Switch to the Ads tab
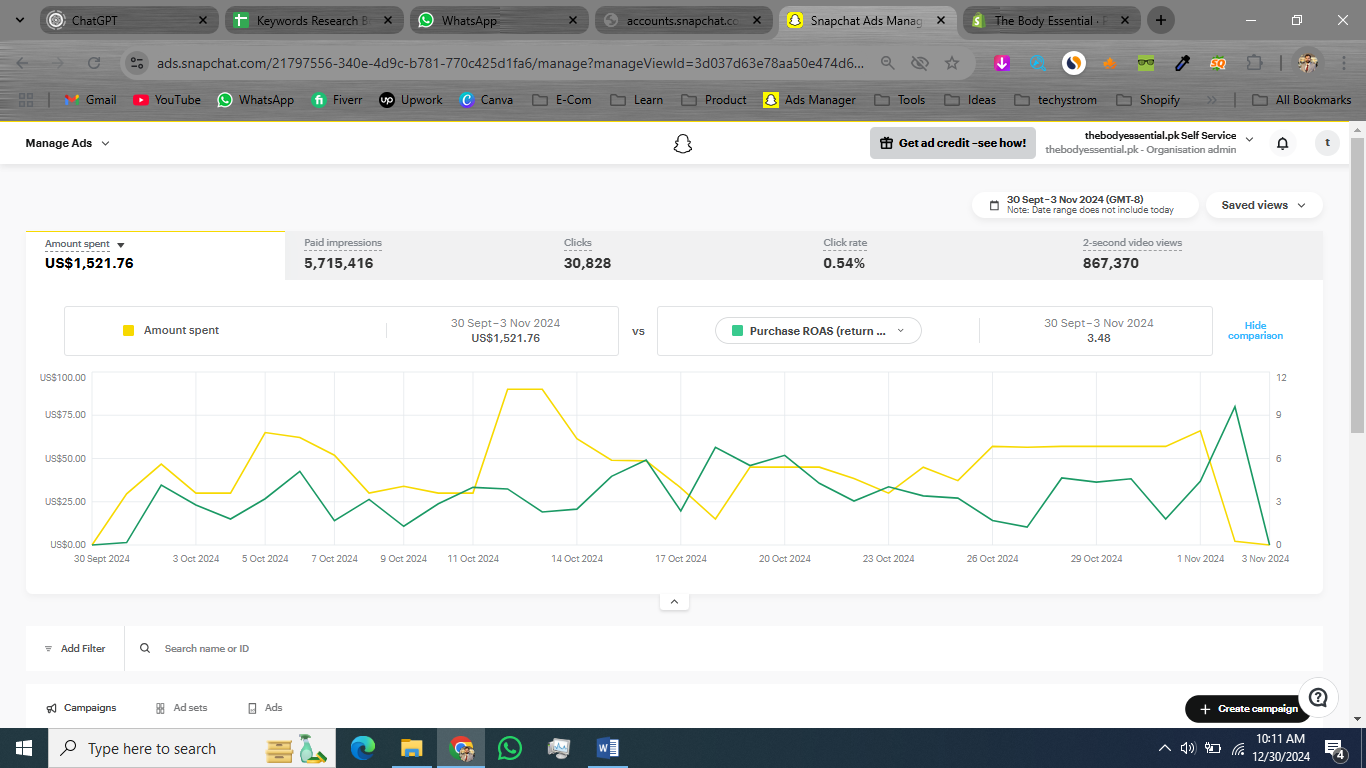The width and height of the screenshot is (1366, 768). coord(265,708)
